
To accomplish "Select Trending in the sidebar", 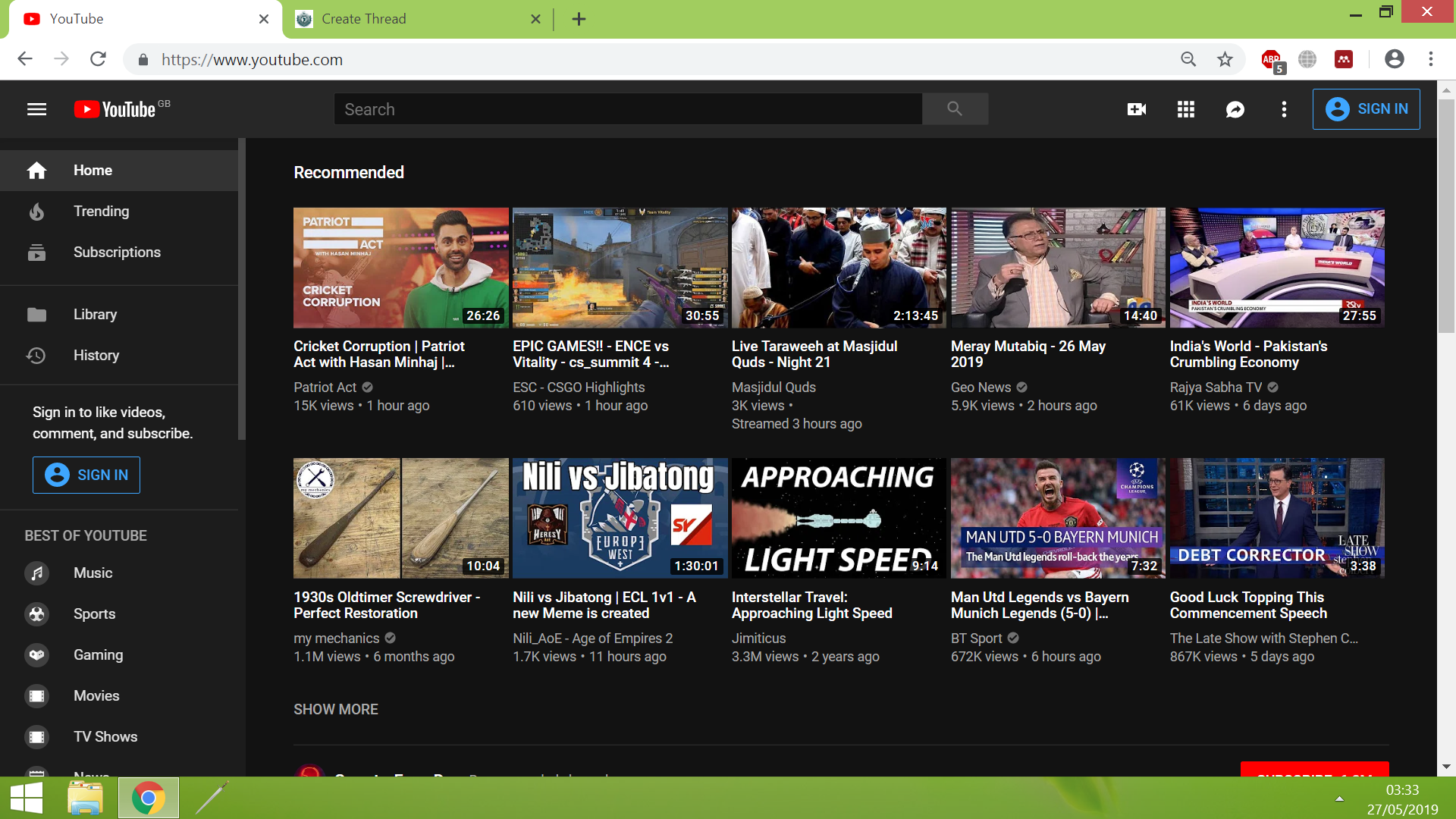I will [x=119, y=212].
